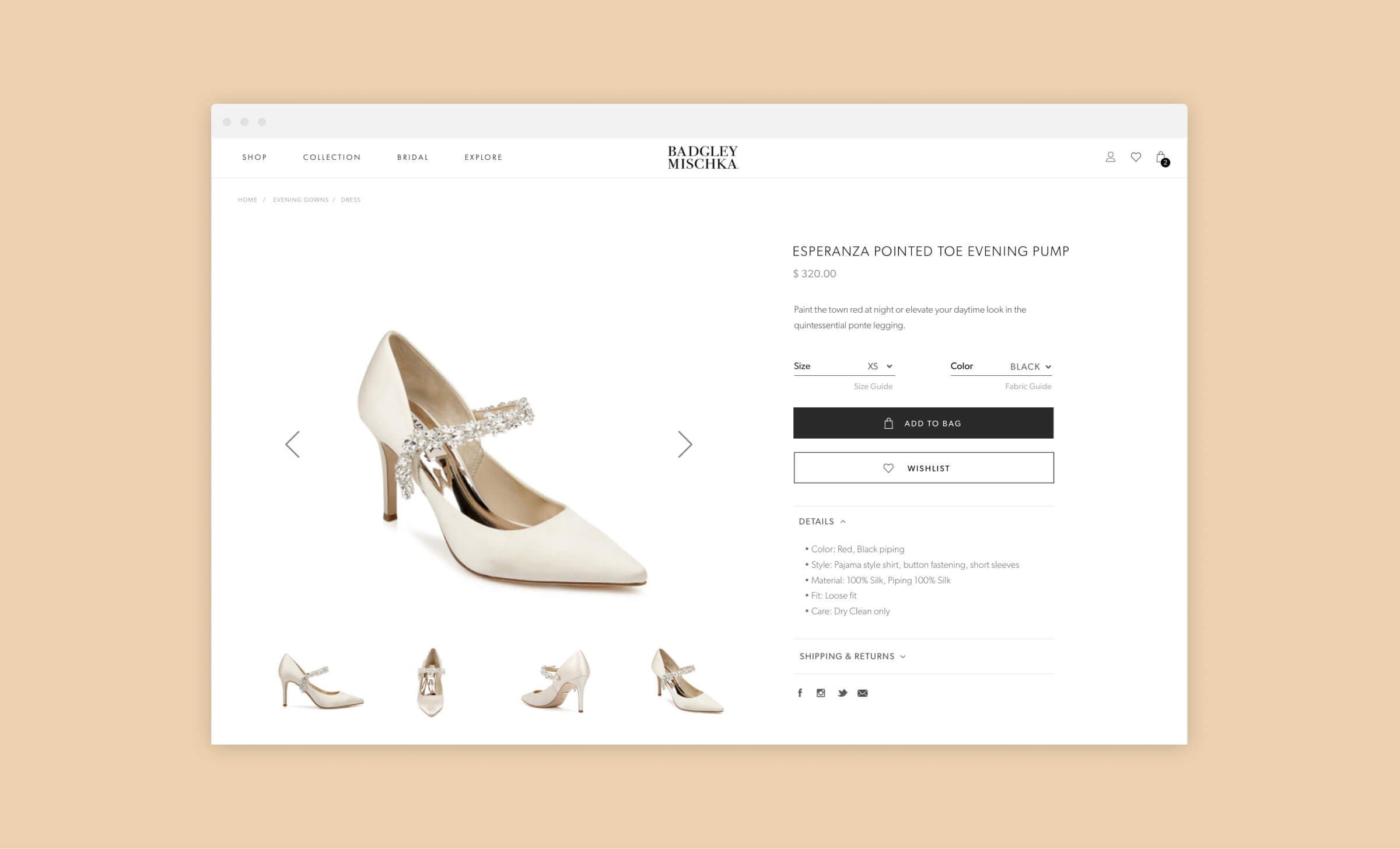Collapse the Details section
The image size is (1400, 849).
pos(822,521)
